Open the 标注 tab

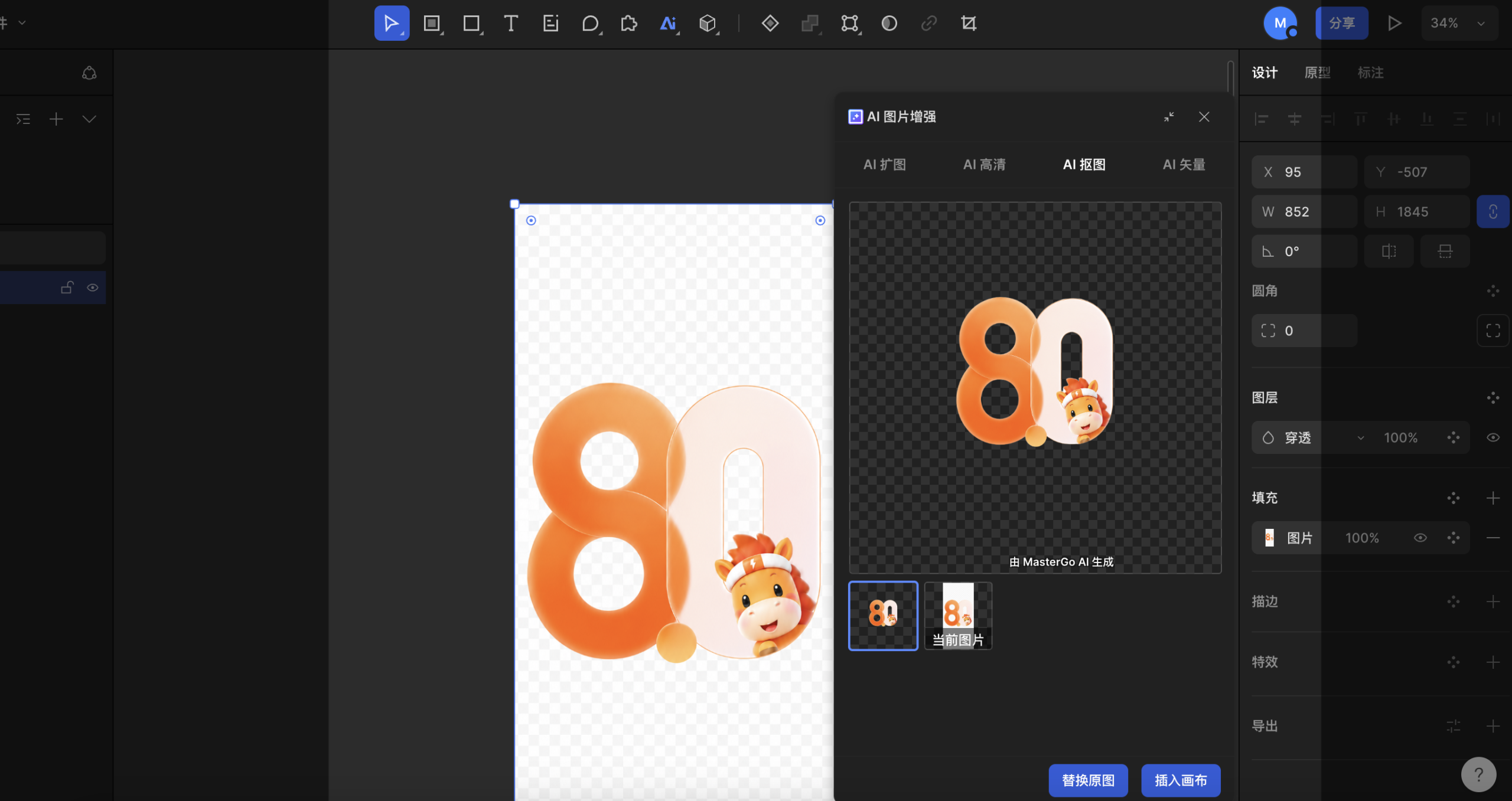1370,73
